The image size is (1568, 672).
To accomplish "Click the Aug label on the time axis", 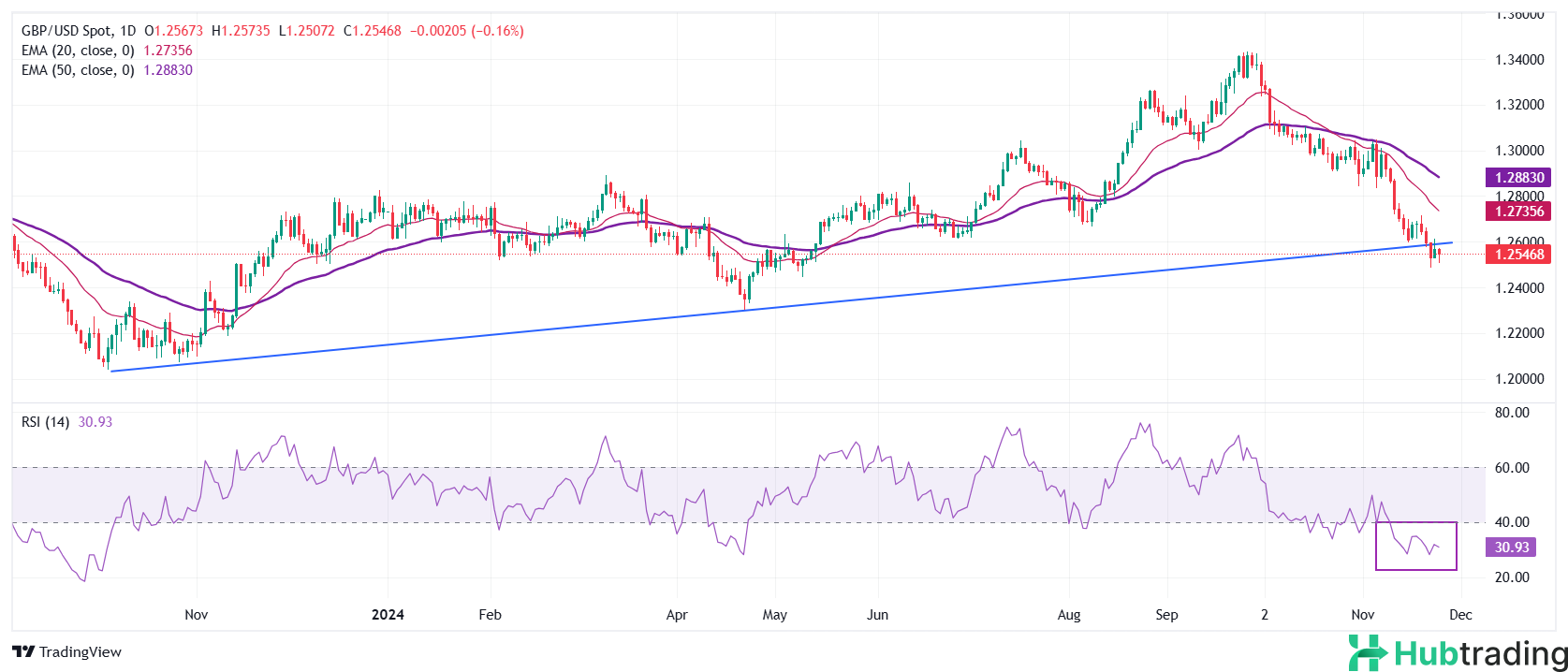I will [x=1068, y=615].
